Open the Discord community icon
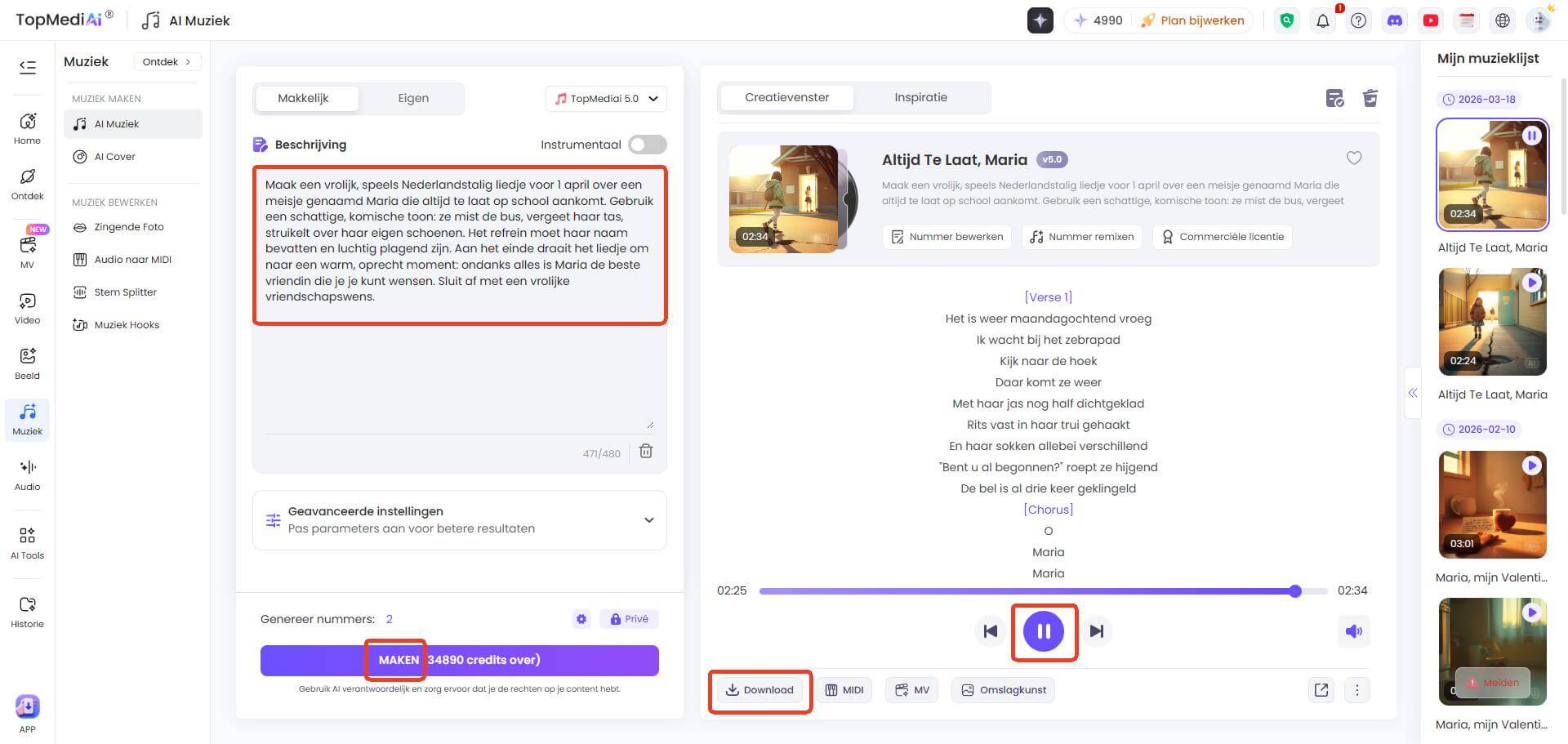 (1394, 20)
